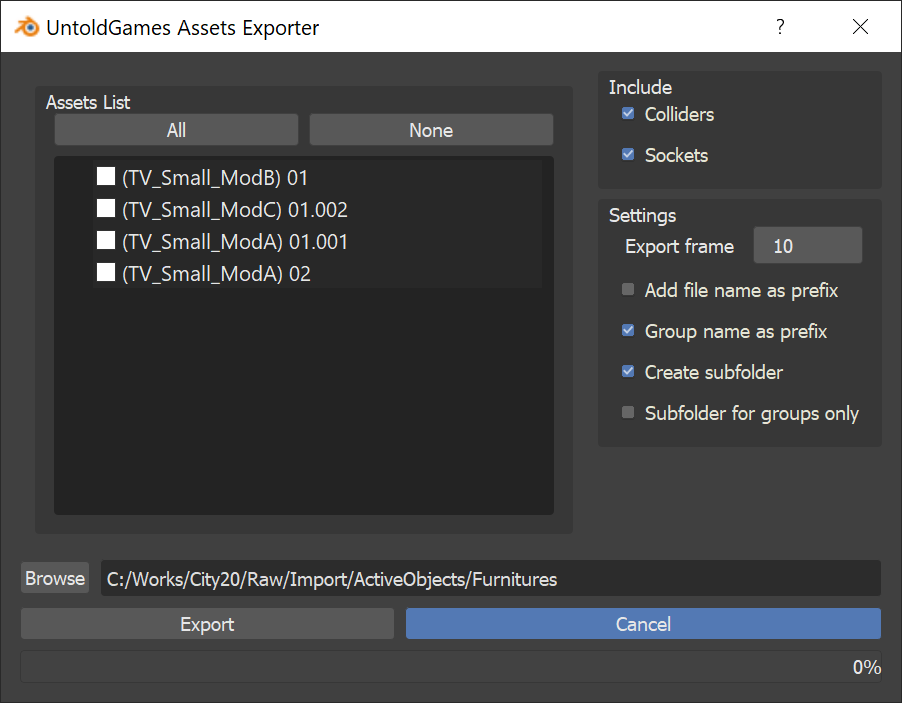
Task: Cancel the export dialog
Action: (643, 624)
